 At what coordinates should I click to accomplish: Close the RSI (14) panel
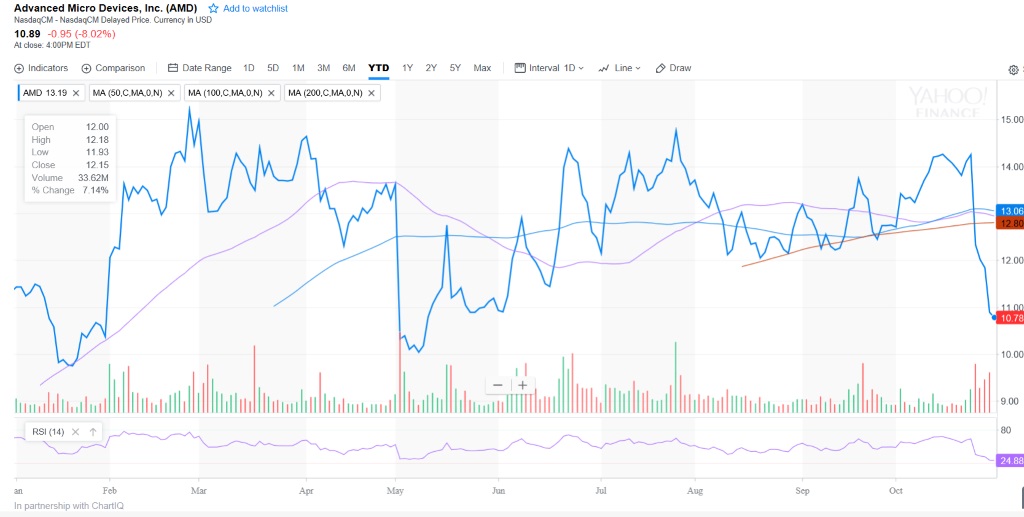75,431
